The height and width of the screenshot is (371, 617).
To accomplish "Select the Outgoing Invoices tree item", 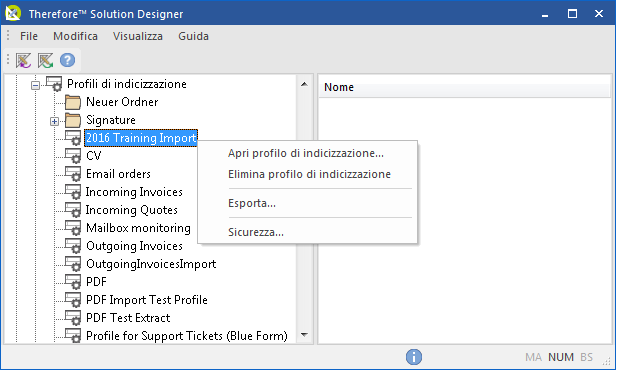I will [134, 246].
